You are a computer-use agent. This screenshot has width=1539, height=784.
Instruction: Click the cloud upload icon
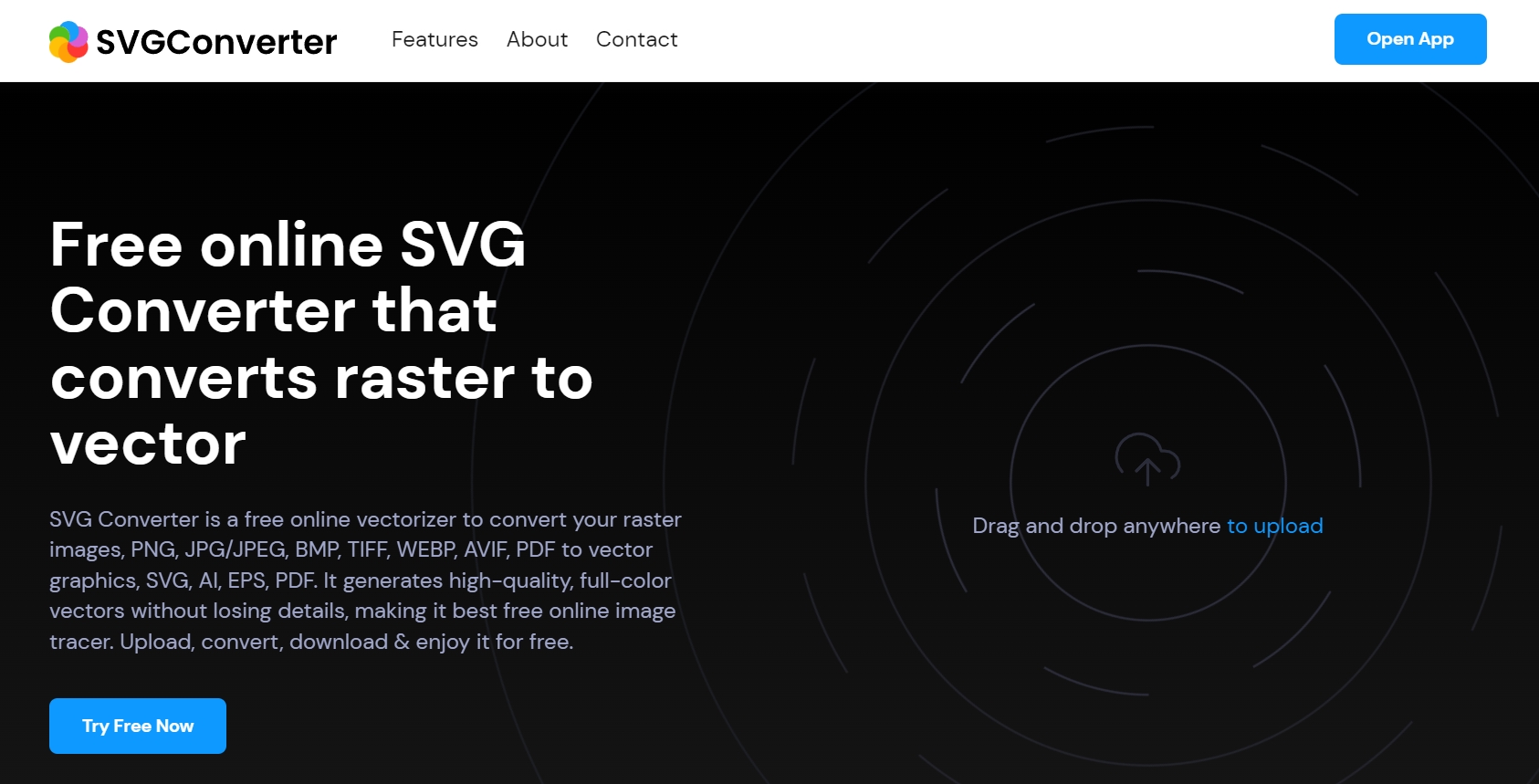1147,459
